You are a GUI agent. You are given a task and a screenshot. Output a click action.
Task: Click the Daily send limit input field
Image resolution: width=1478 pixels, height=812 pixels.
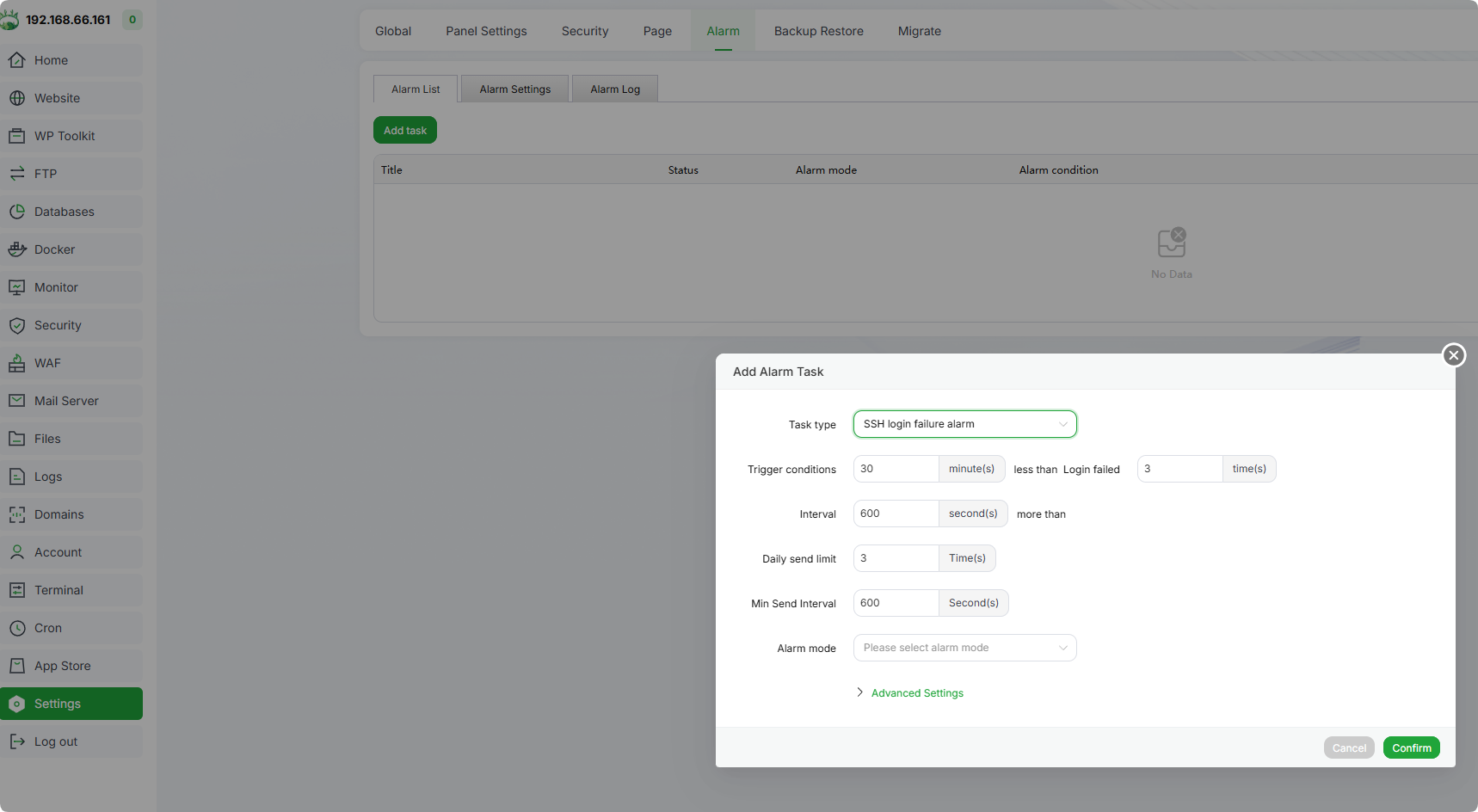[x=896, y=558]
